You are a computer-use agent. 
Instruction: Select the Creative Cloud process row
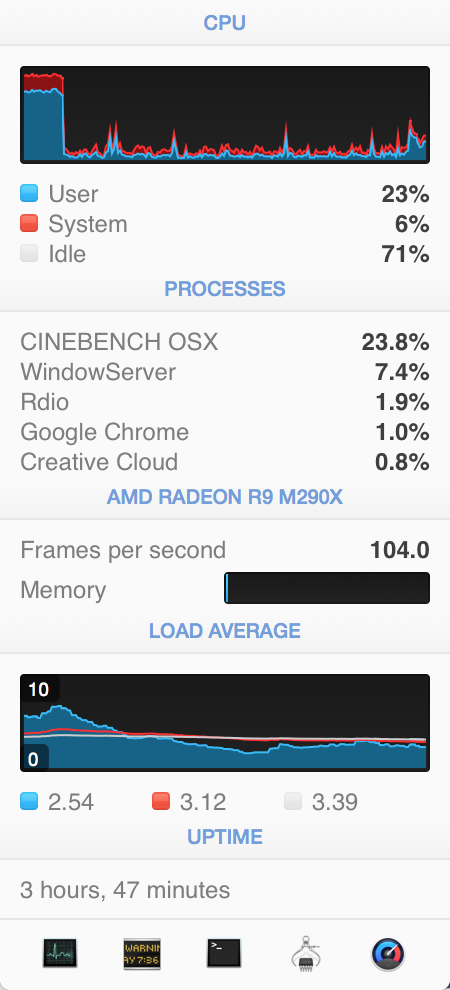(225, 462)
